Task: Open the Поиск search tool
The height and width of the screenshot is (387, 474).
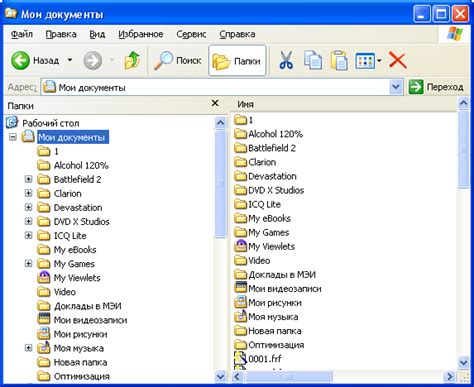Action: (178, 60)
